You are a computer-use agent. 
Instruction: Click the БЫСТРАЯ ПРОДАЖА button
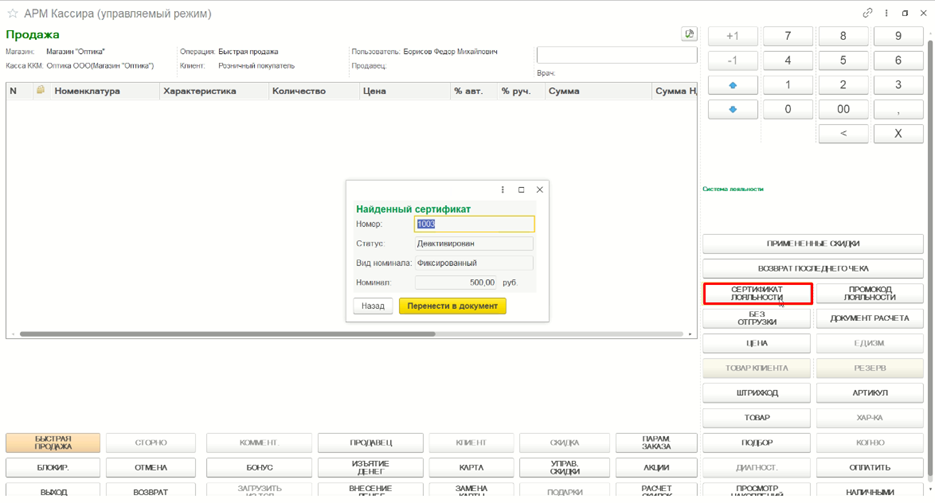coord(53,443)
